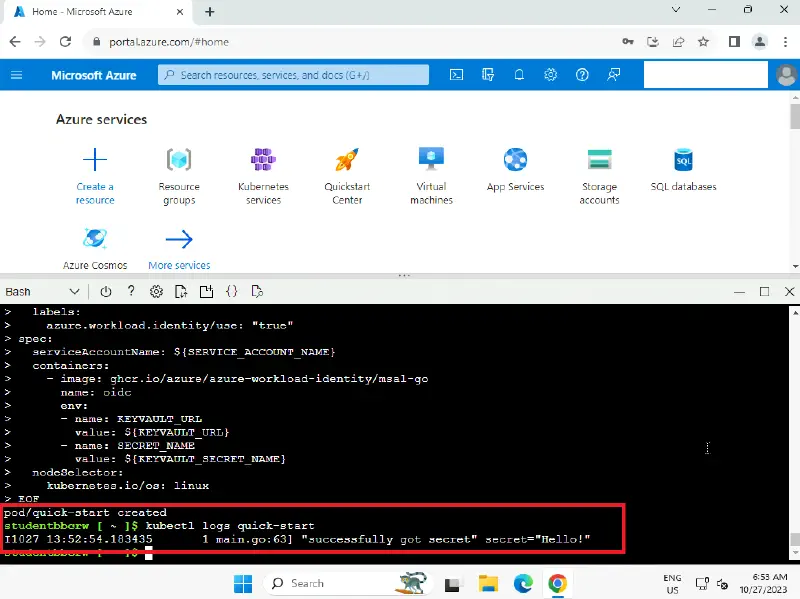Open the Cloud Shell editor braces icon
This screenshot has height=599, width=800.
click(x=231, y=292)
